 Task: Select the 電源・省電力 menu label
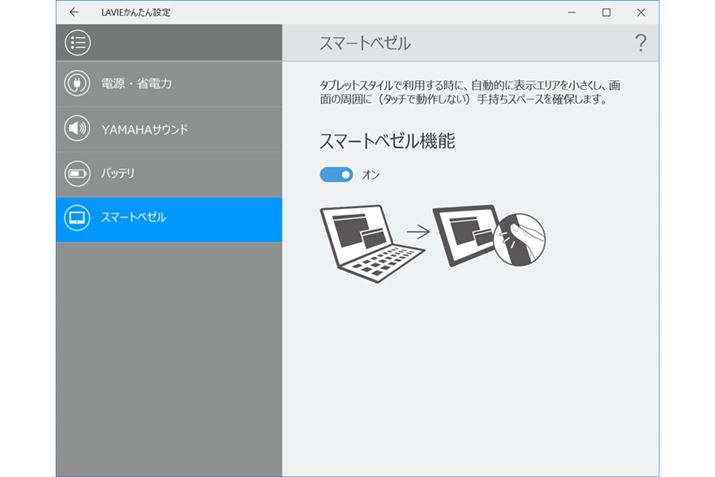137,84
